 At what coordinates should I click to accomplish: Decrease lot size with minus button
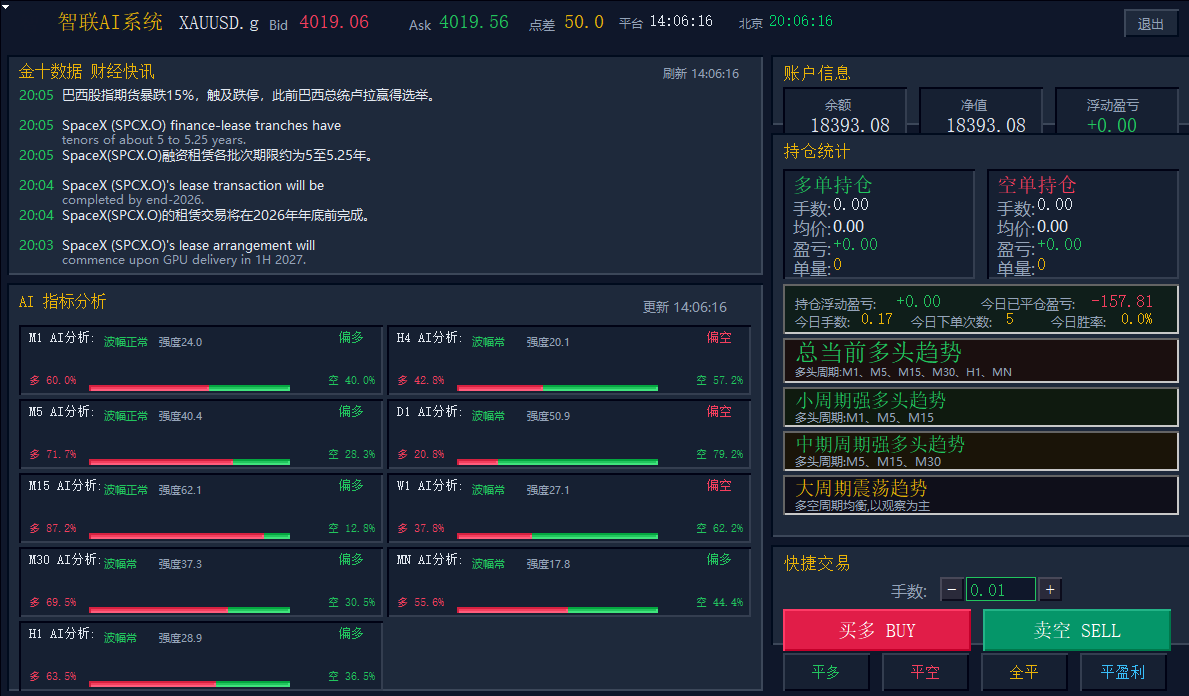(952, 589)
